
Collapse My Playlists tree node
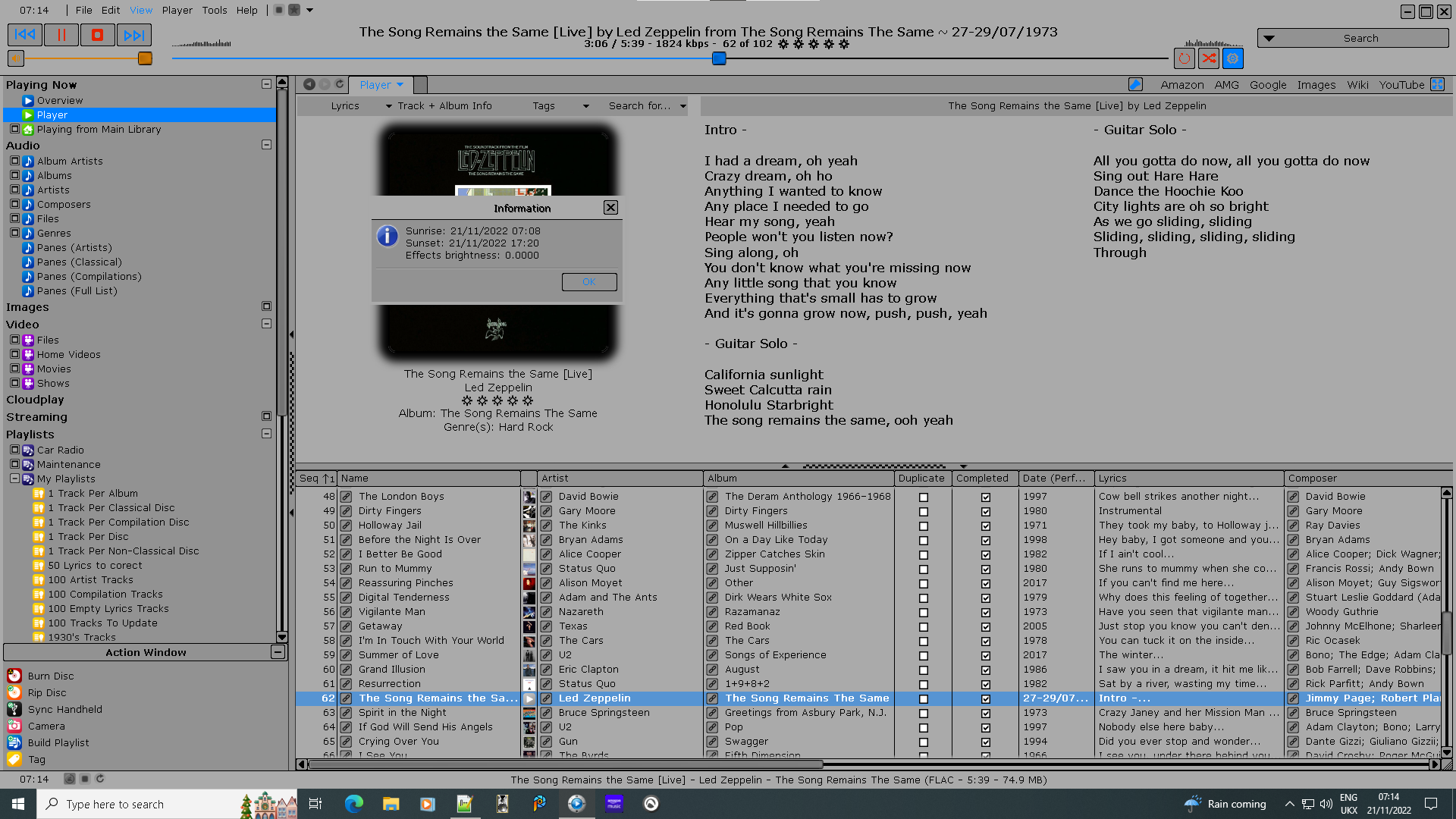click(14, 479)
